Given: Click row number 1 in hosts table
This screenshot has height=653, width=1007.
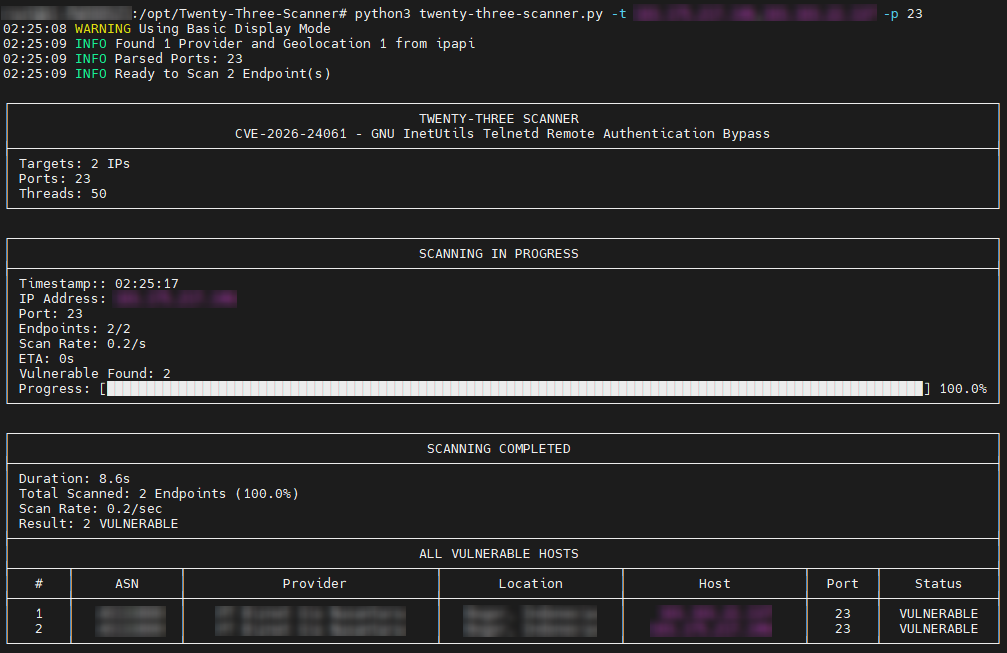Looking at the screenshot, I should coord(39,614).
